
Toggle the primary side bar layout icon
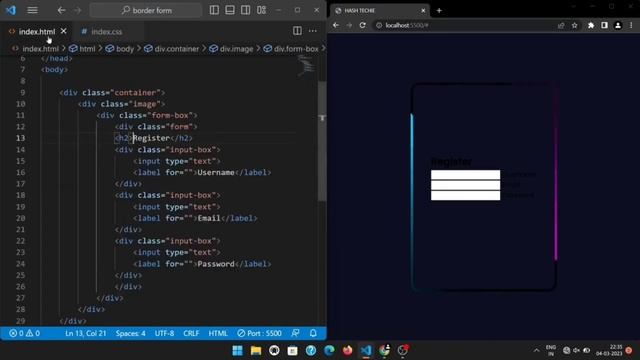pyautogui.click(x=214, y=10)
